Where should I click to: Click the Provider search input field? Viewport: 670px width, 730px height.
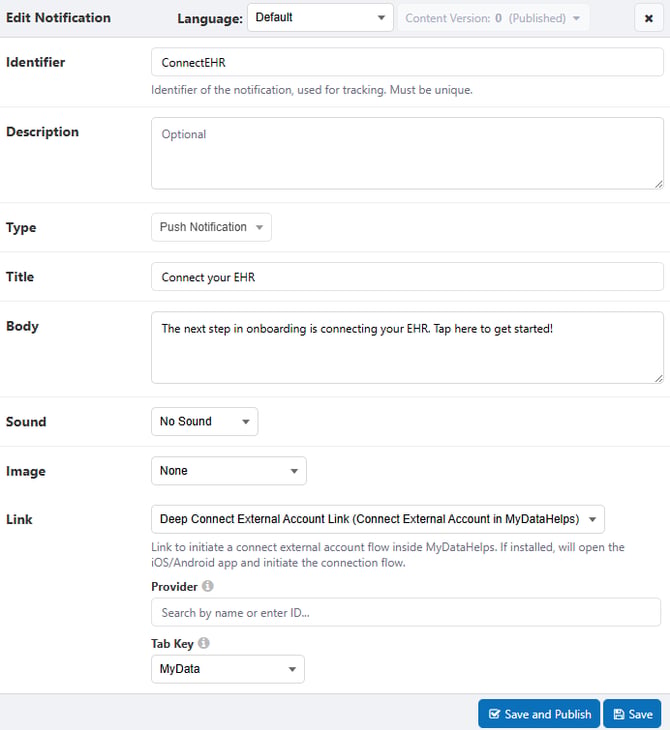(x=406, y=612)
